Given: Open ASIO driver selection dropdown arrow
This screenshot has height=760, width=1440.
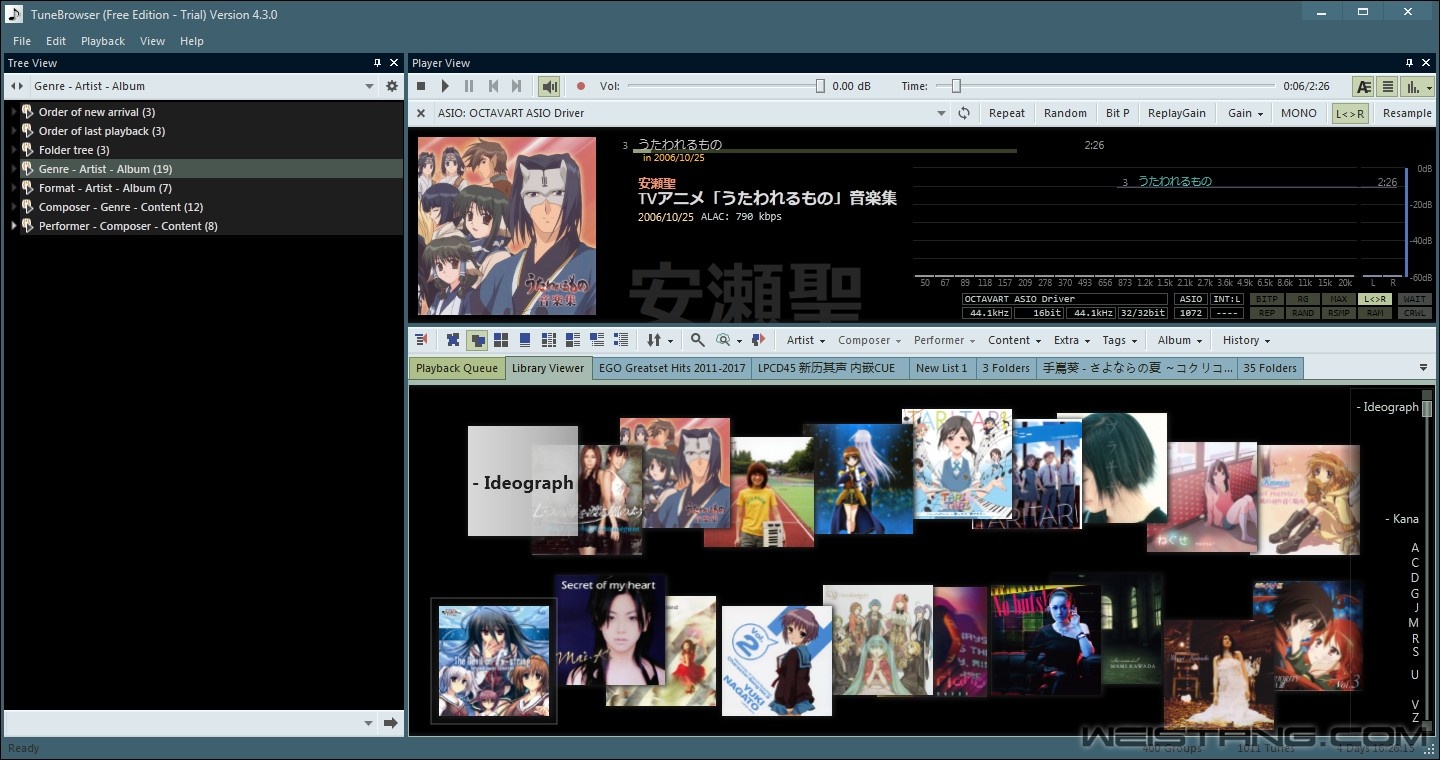Looking at the screenshot, I should 941,113.
